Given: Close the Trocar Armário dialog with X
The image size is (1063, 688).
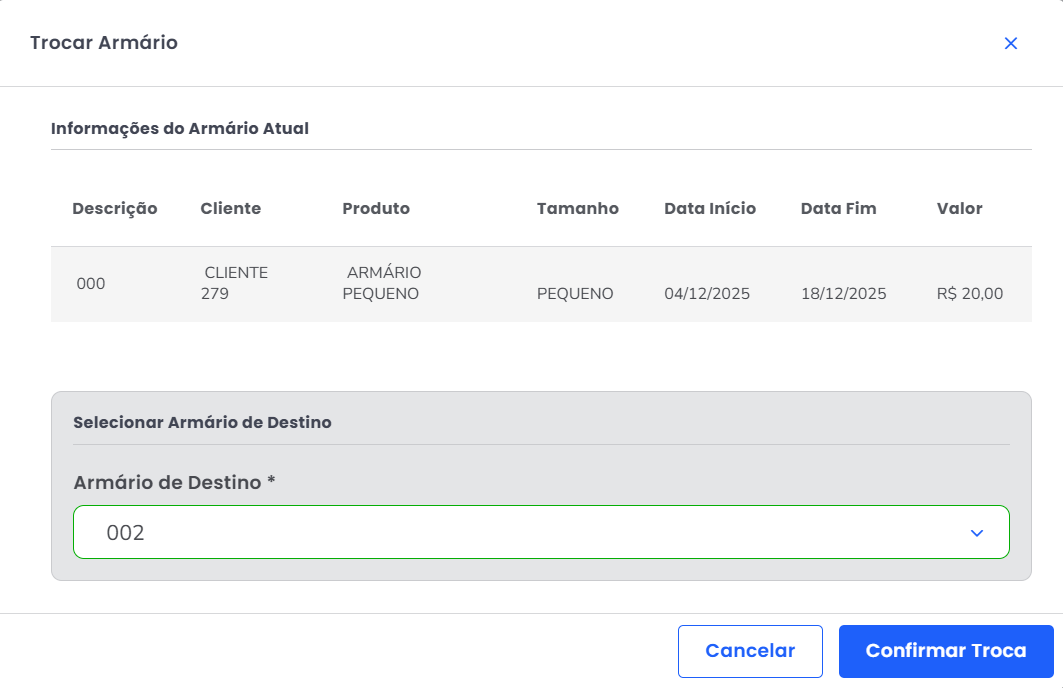Looking at the screenshot, I should pos(1010,43).
